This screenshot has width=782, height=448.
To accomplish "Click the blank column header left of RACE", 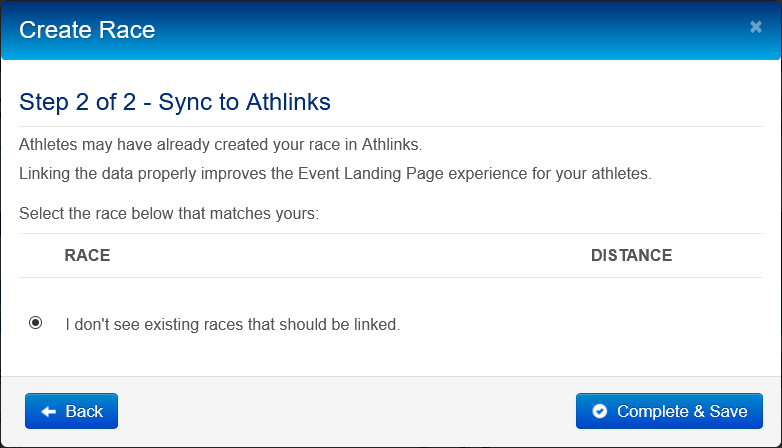I will click(x=38, y=255).
